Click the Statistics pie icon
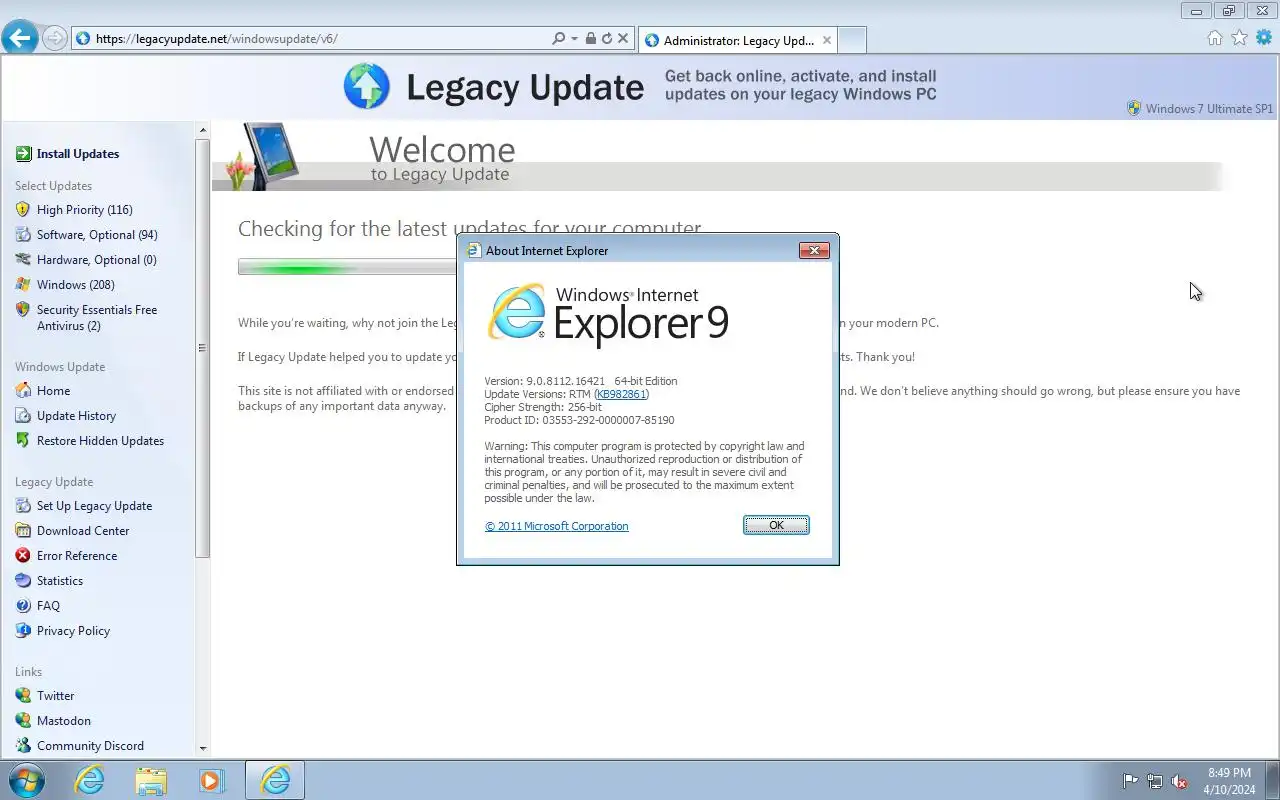Screen dimensions: 1280x800 23,580
